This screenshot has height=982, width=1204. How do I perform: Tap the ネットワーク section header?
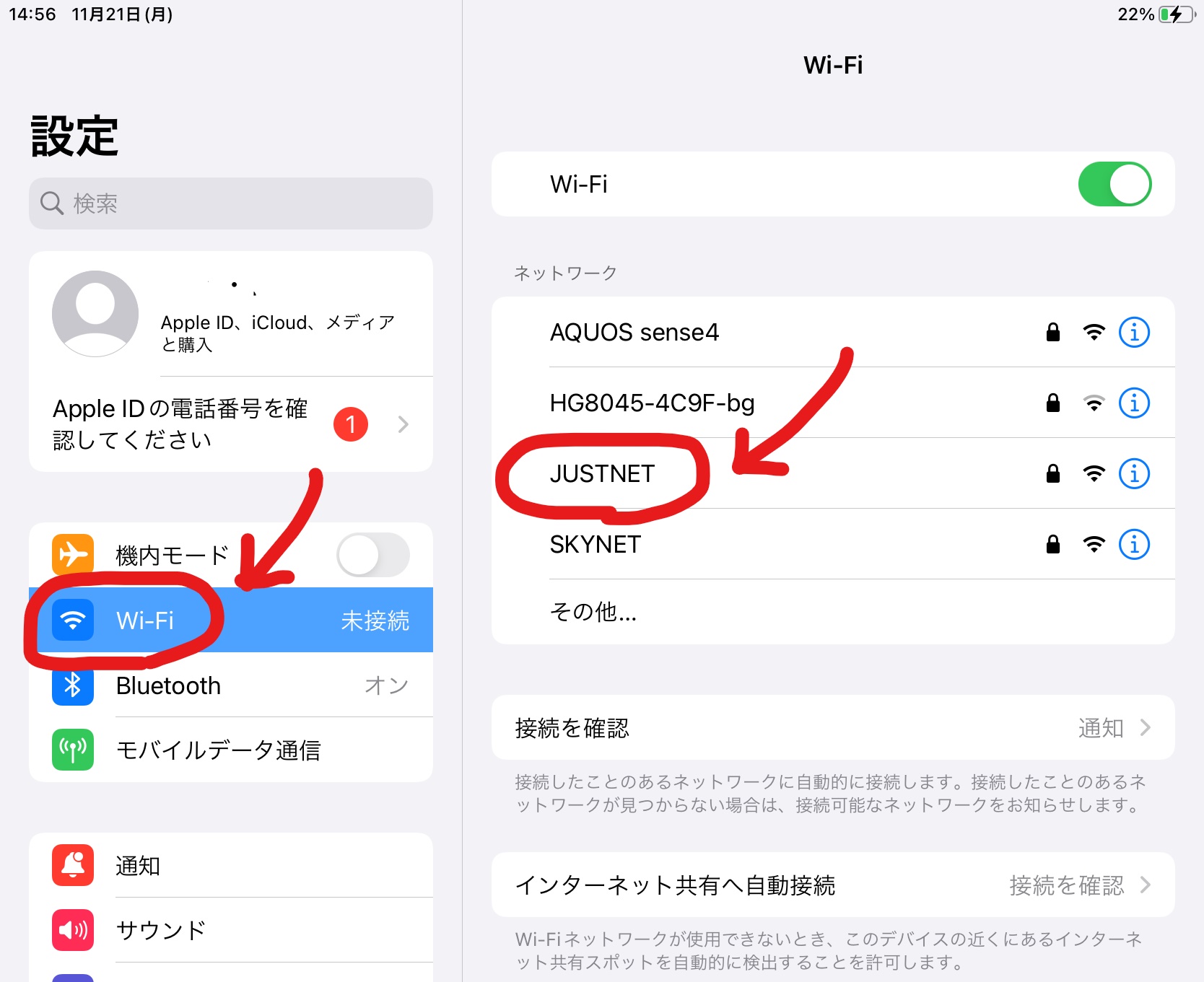coord(565,273)
